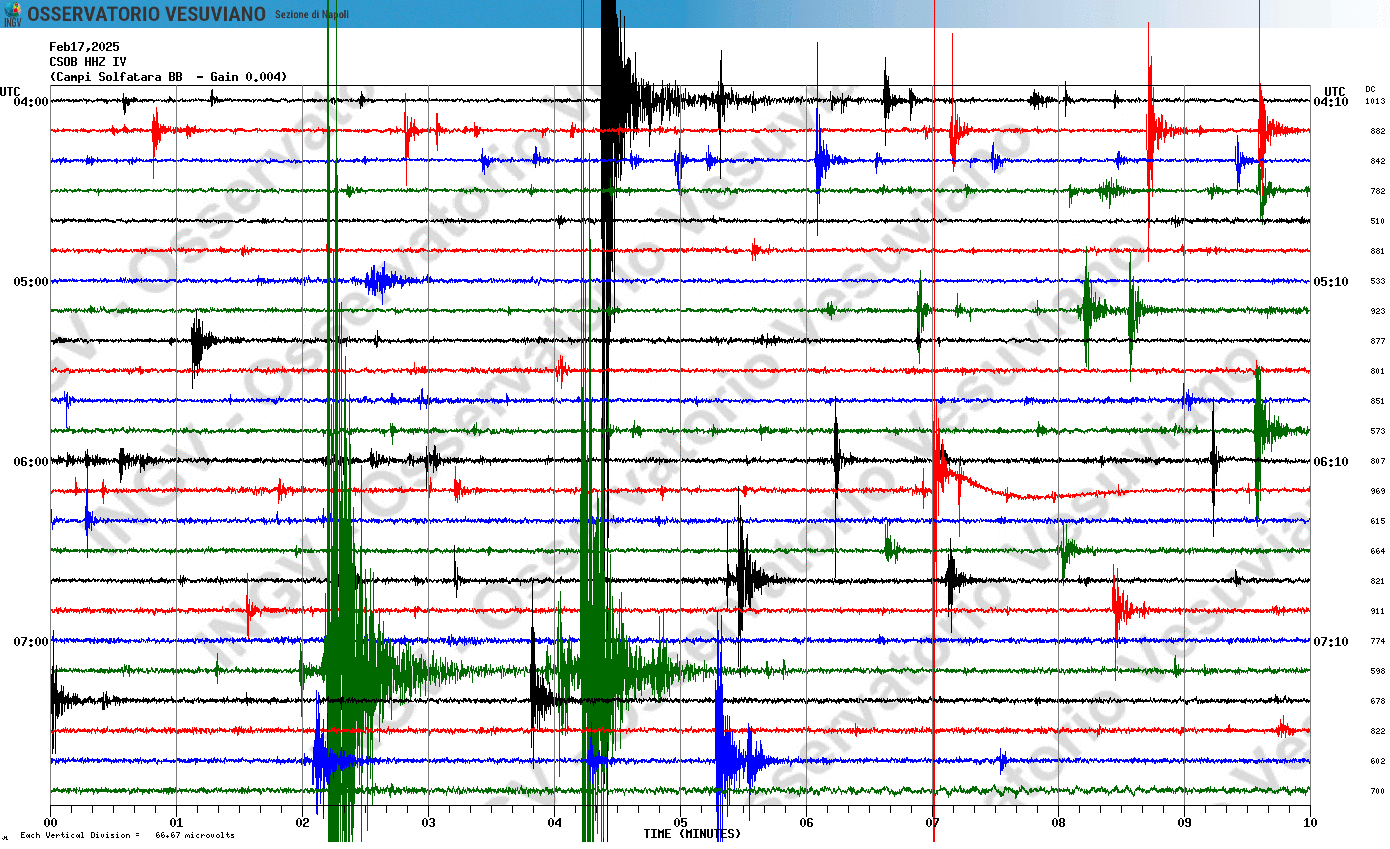
Task: Click the DC value 573
Action: pyautogui.click(x=1377, y=431)
